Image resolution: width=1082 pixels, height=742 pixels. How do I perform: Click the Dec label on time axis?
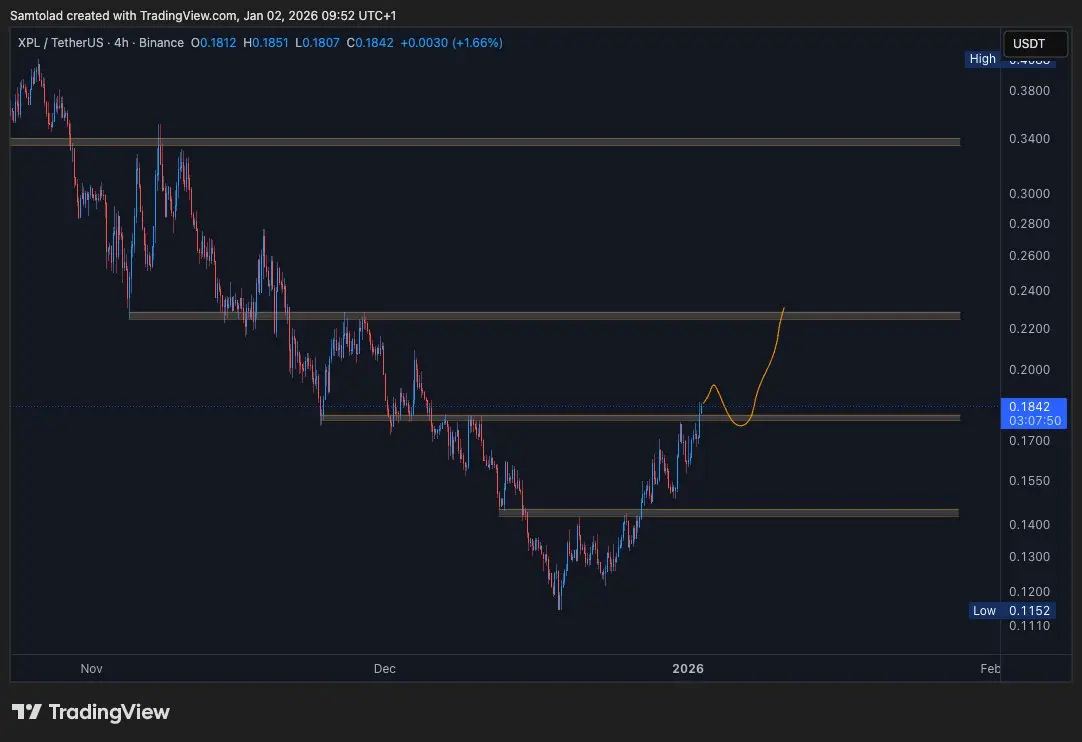(x=384, y=668)
